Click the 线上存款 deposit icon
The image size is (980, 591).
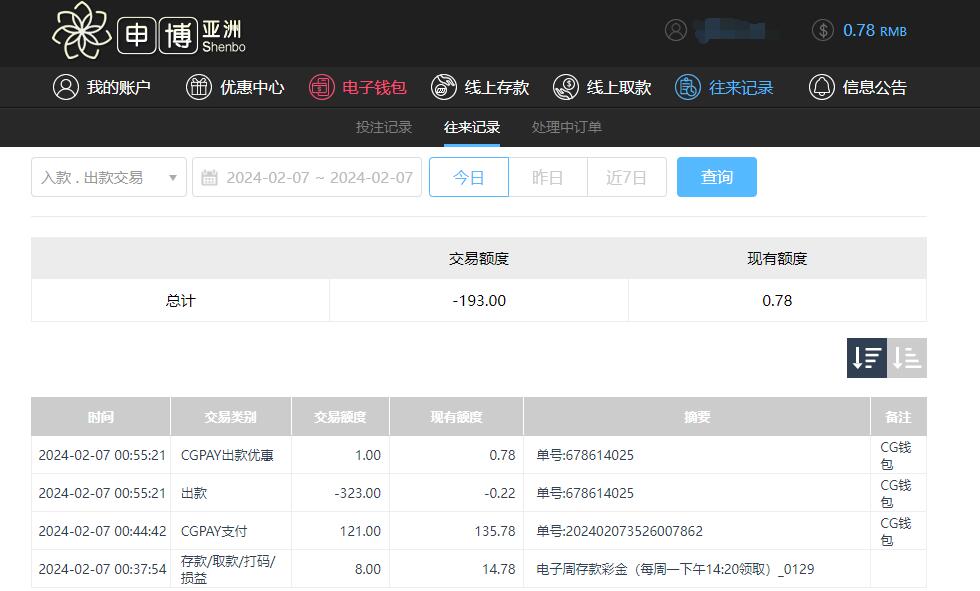pos(444,87)
